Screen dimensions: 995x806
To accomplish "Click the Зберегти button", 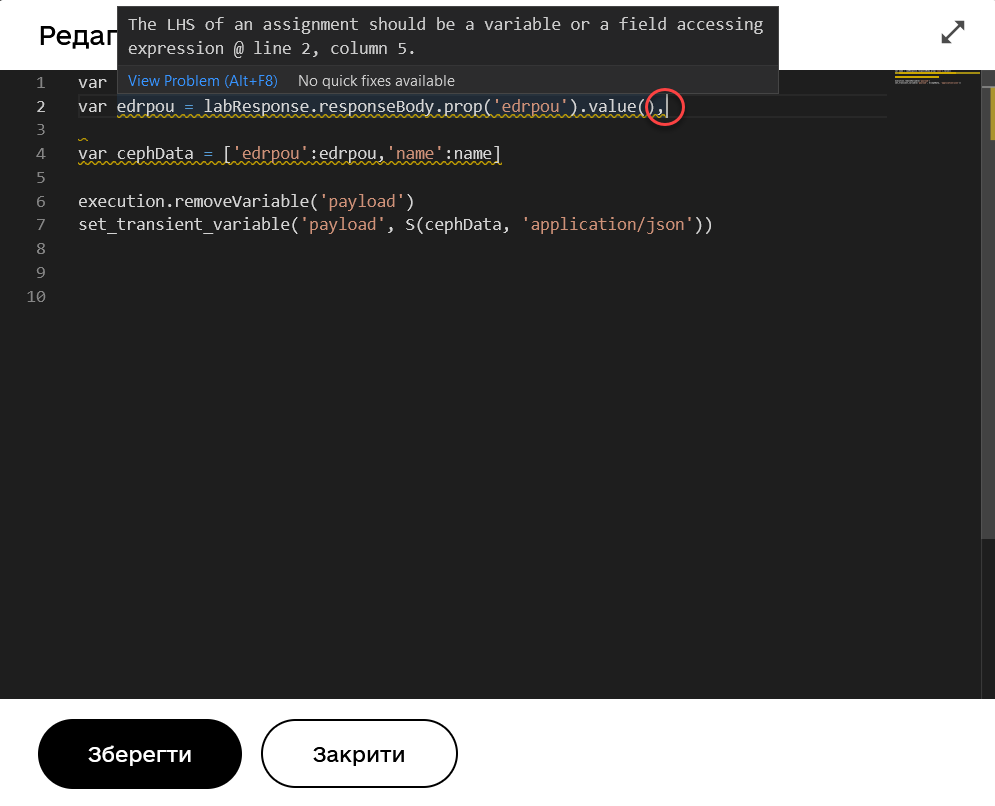I will click(x=140, y=754).
